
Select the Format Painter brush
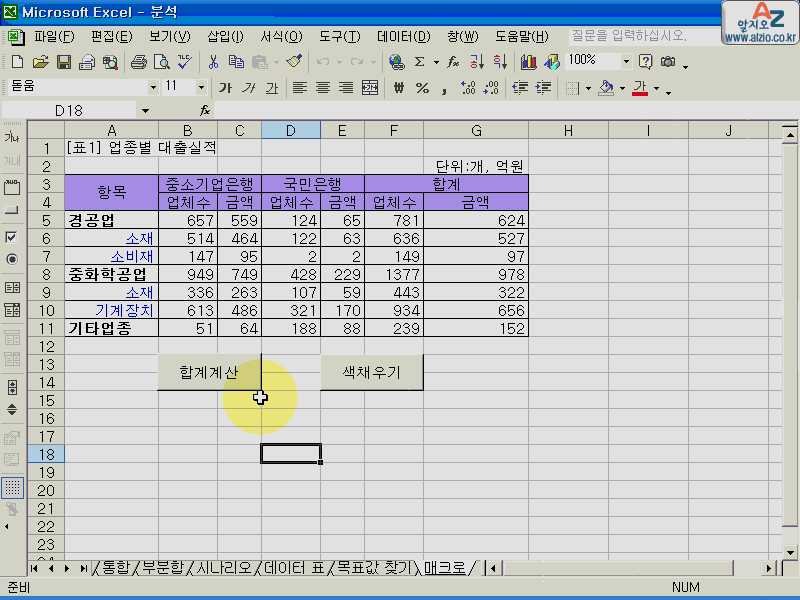(294, 62)
